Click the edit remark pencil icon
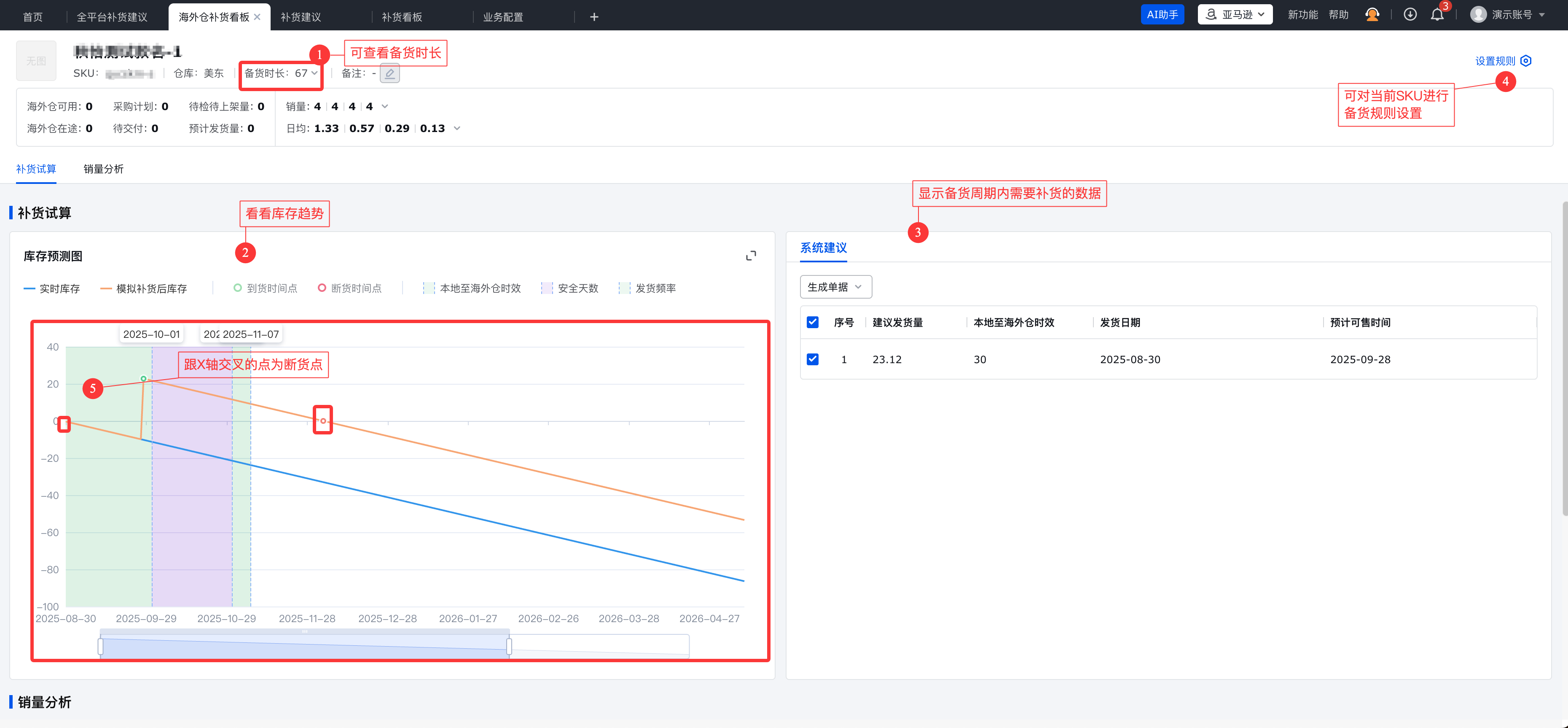This screenshot has width=1568, height=728. click(389, 74)
